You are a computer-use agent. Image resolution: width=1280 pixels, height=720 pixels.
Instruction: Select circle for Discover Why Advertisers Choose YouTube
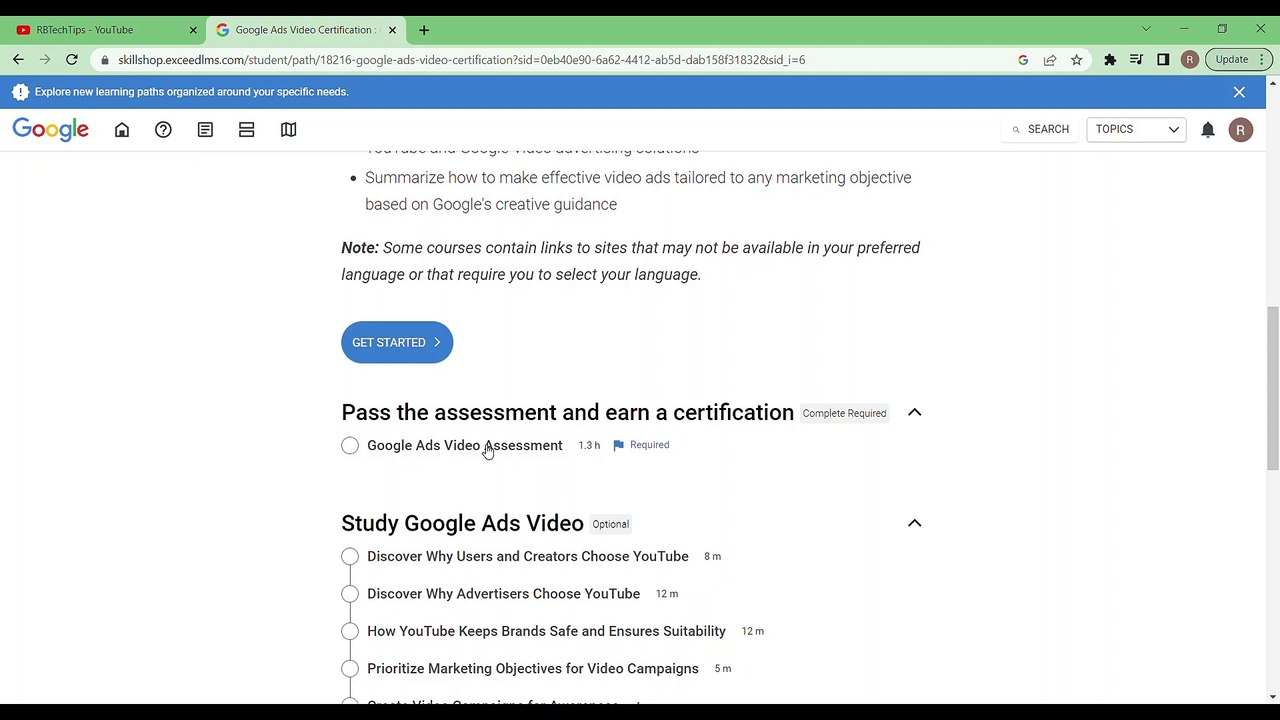(350, 594)
